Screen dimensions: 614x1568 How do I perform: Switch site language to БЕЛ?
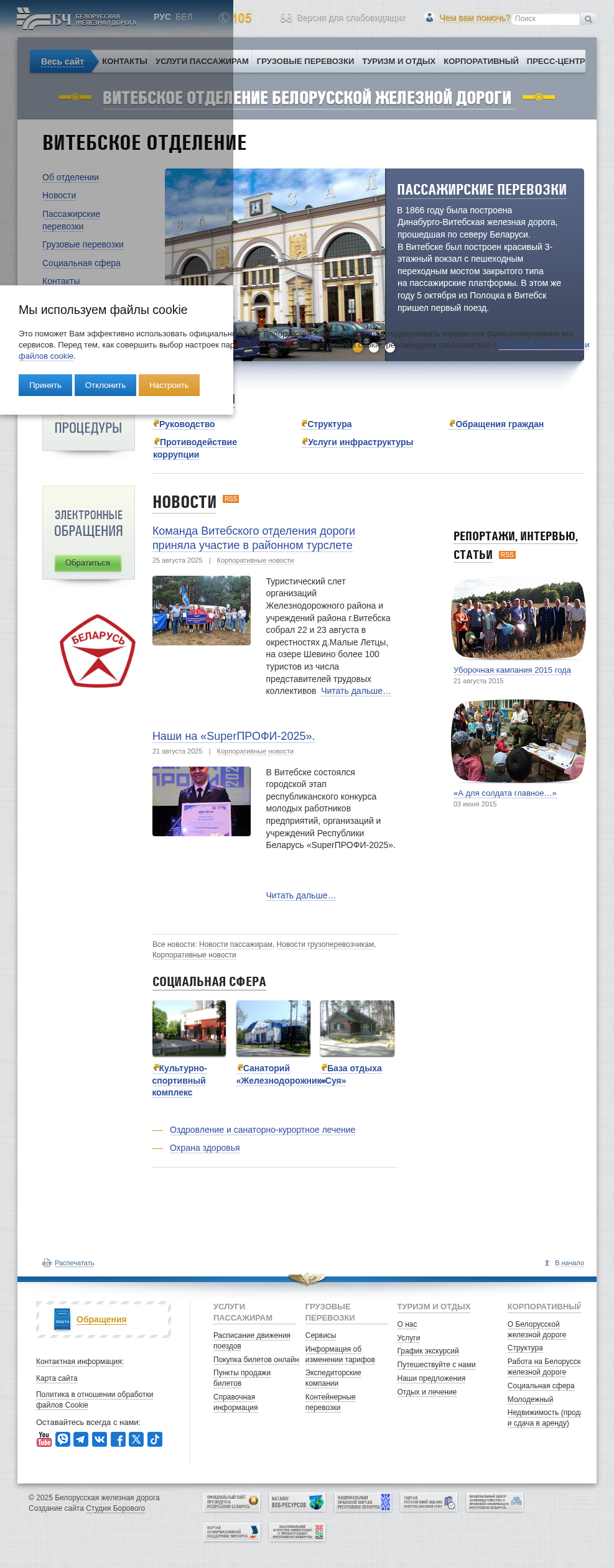(184, 17)
